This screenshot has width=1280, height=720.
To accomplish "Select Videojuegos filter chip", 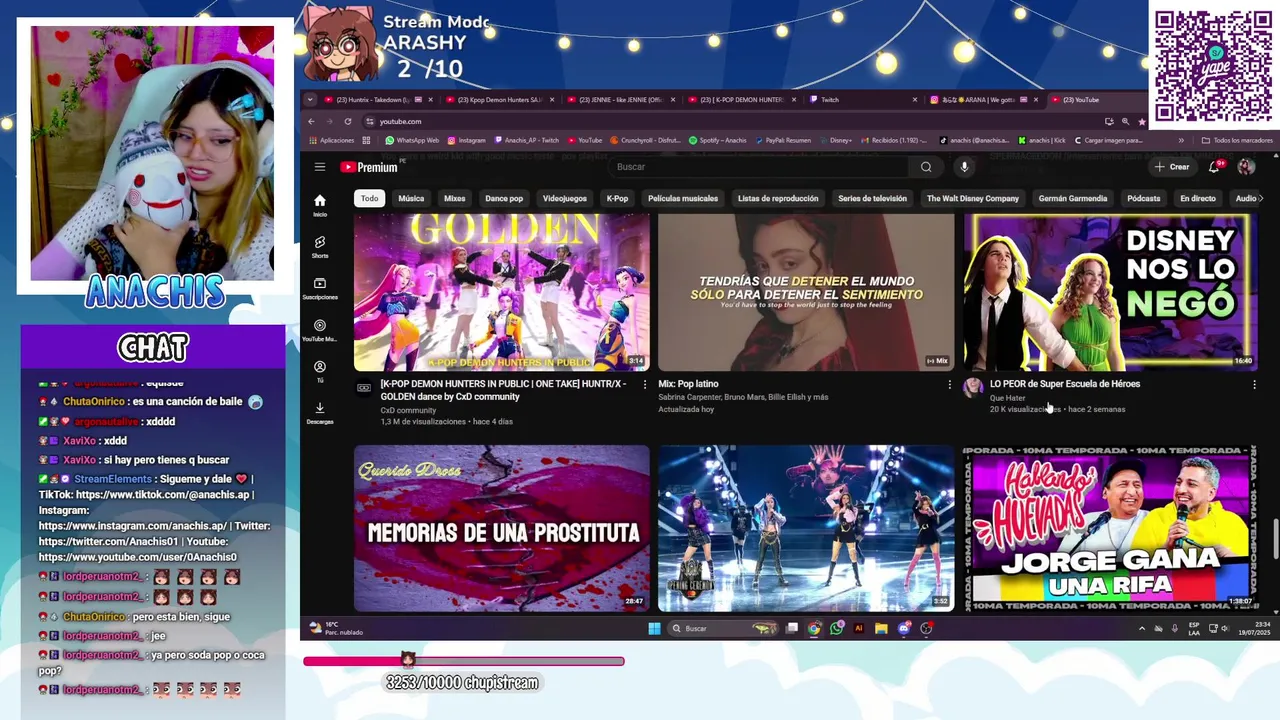I will pyautogui.click(x=565, y=198).
